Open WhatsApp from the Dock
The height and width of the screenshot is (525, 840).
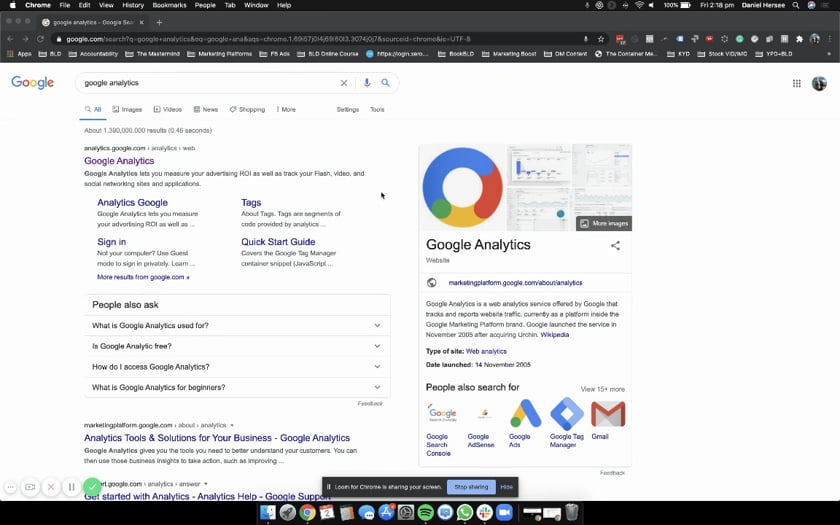[464, 513]
